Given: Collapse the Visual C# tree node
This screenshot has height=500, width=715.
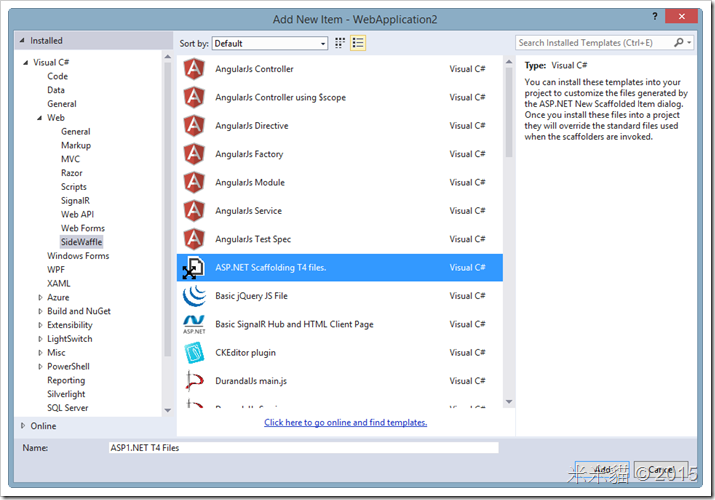Looking at the screenshot, I should pyautogui.click(x=26, y=62).
